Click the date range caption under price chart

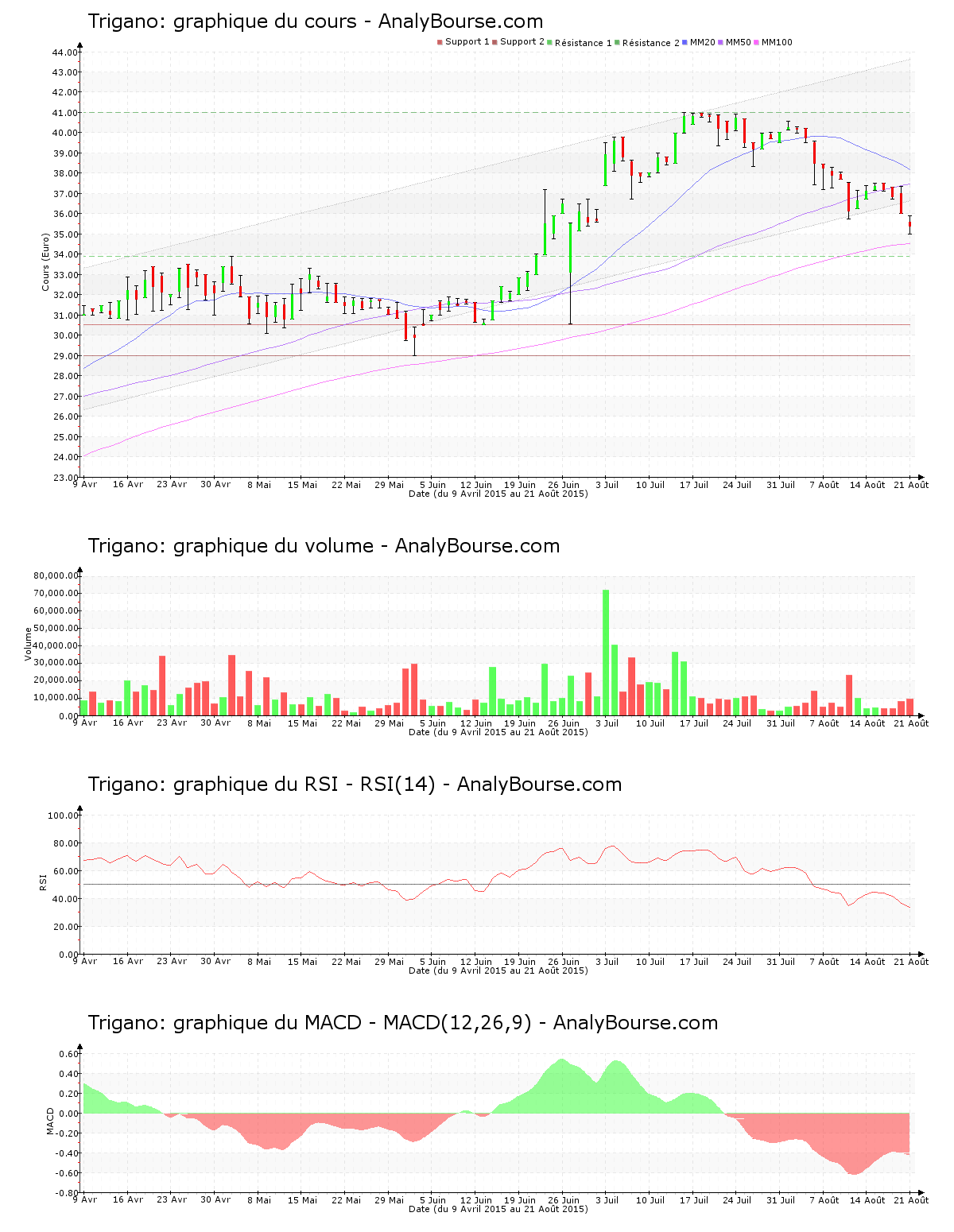tap(498, 494)
